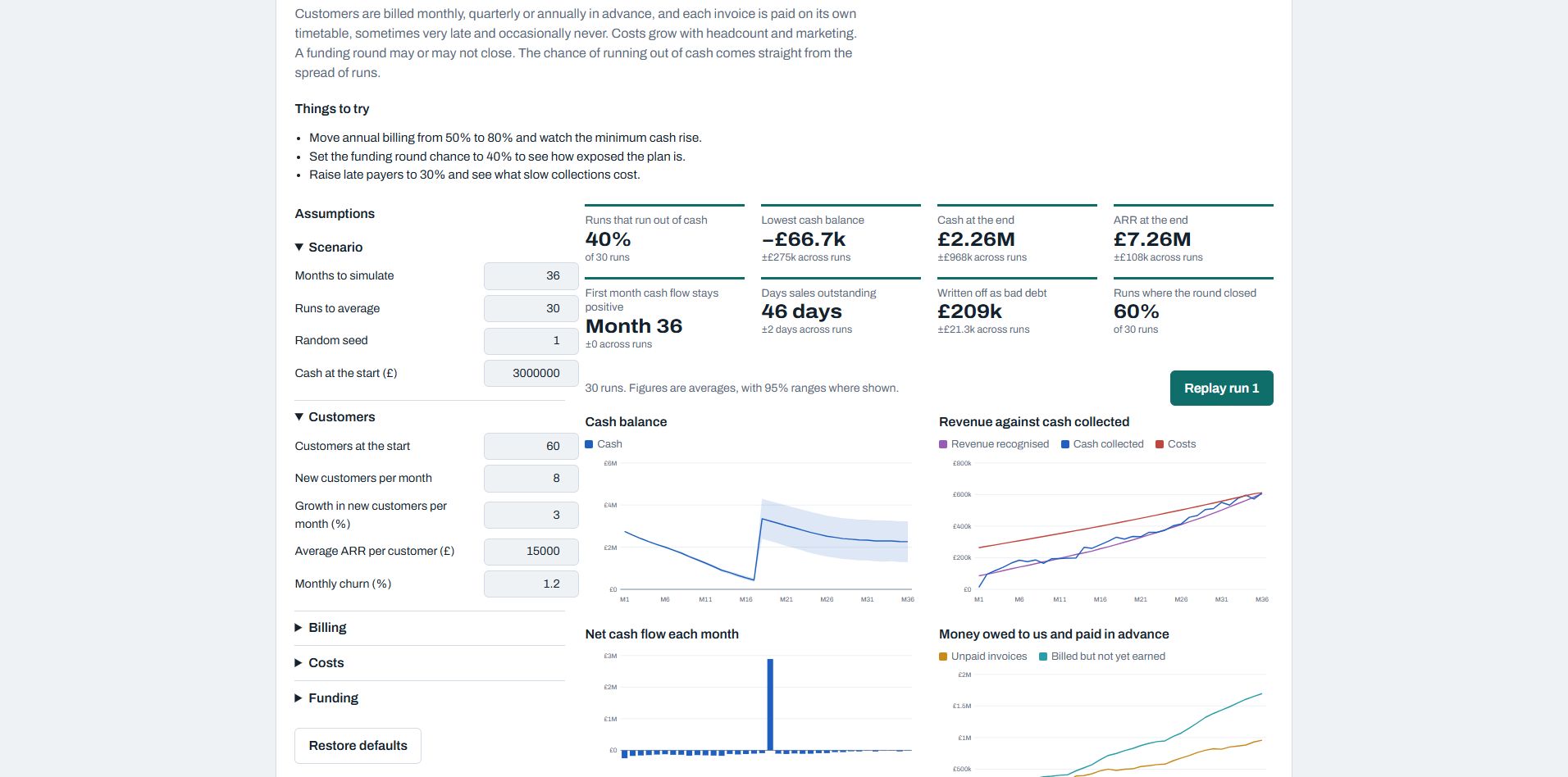This screenshot has width=1568, height=777.
Task: Collapse the Scenario section
Action: (329, 247)
